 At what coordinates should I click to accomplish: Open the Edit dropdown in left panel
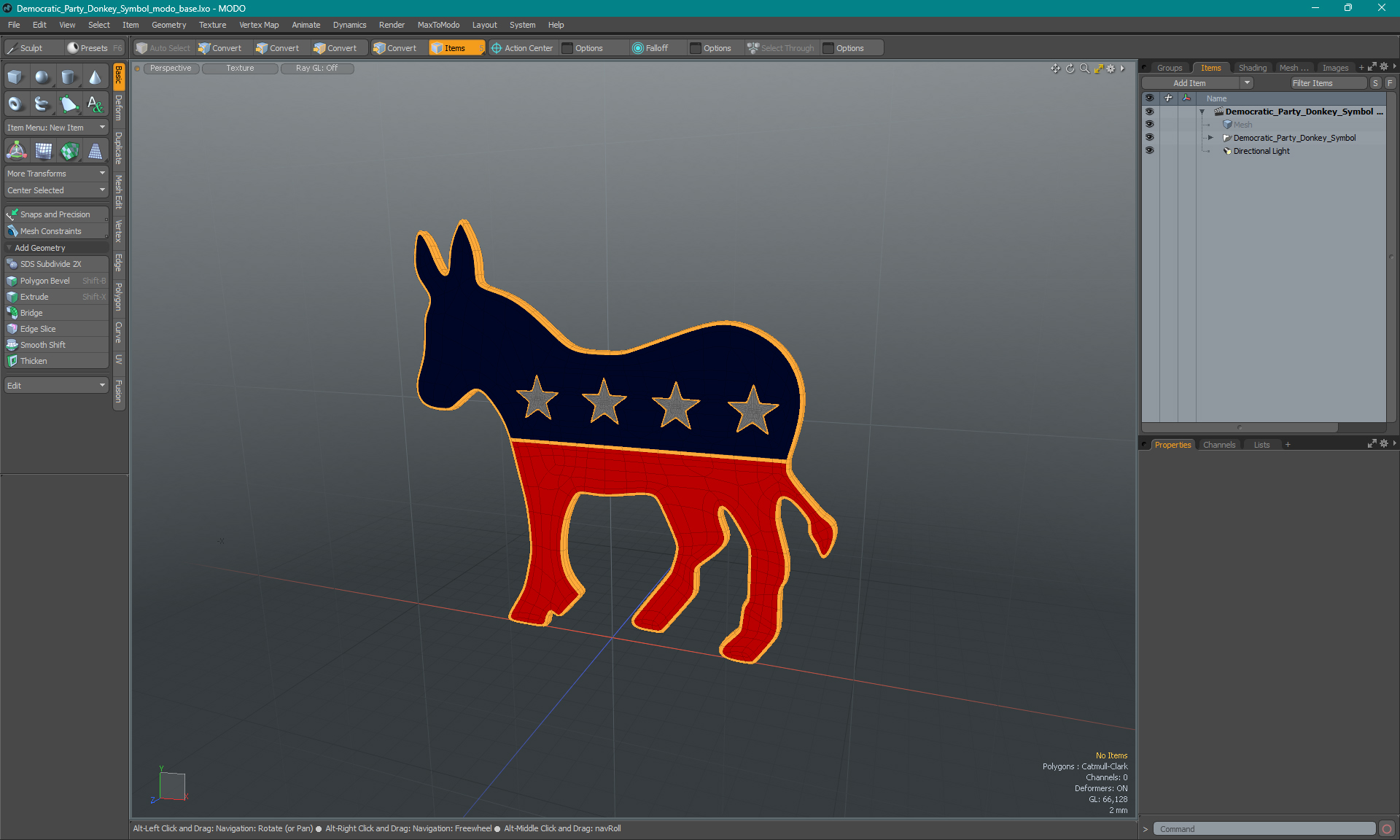57,386
